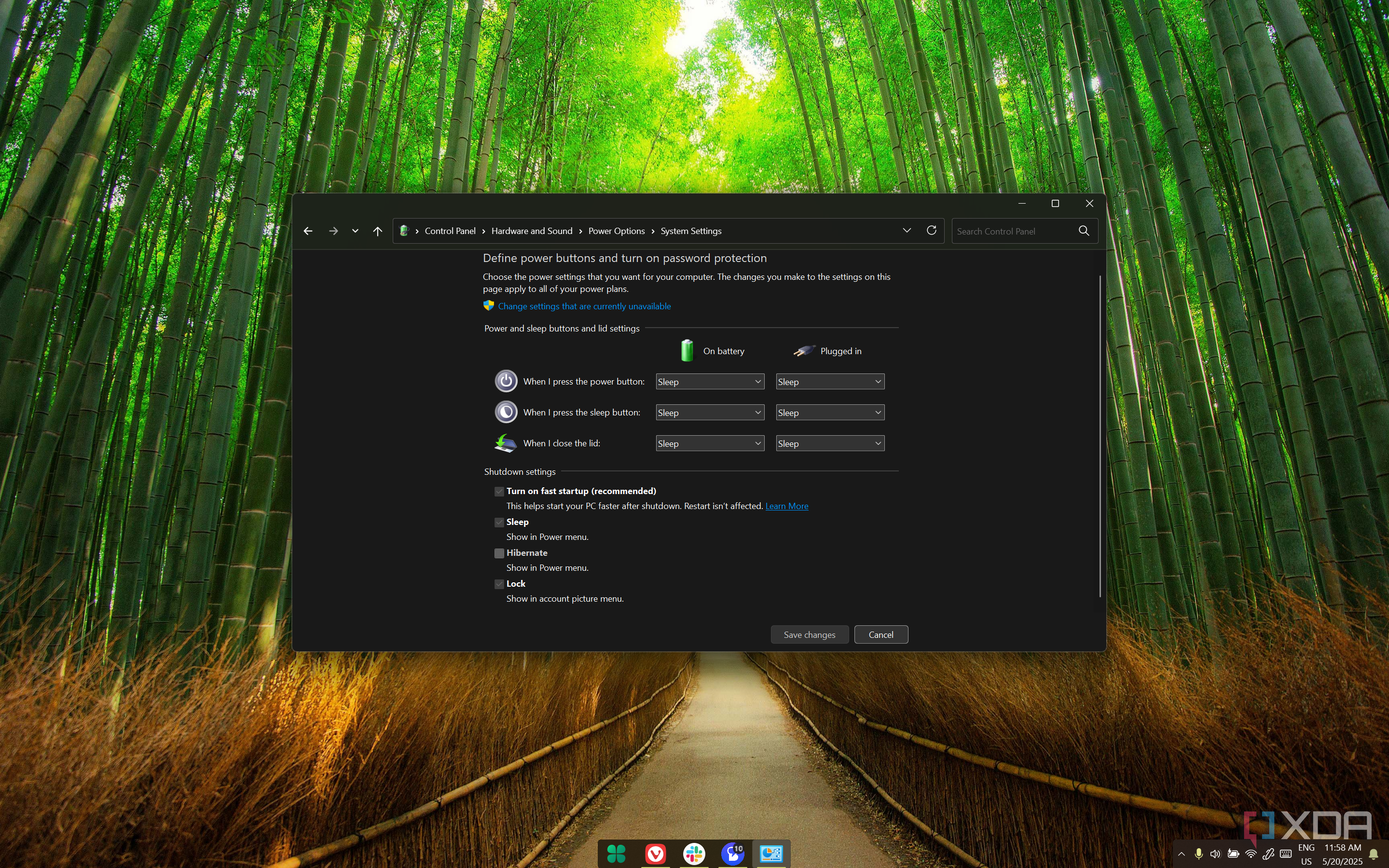The height and width of the screenshot is (868, 1389).
Task: Click the Wi-Fi icon in system tray
Action: (x=1251, y=854)
